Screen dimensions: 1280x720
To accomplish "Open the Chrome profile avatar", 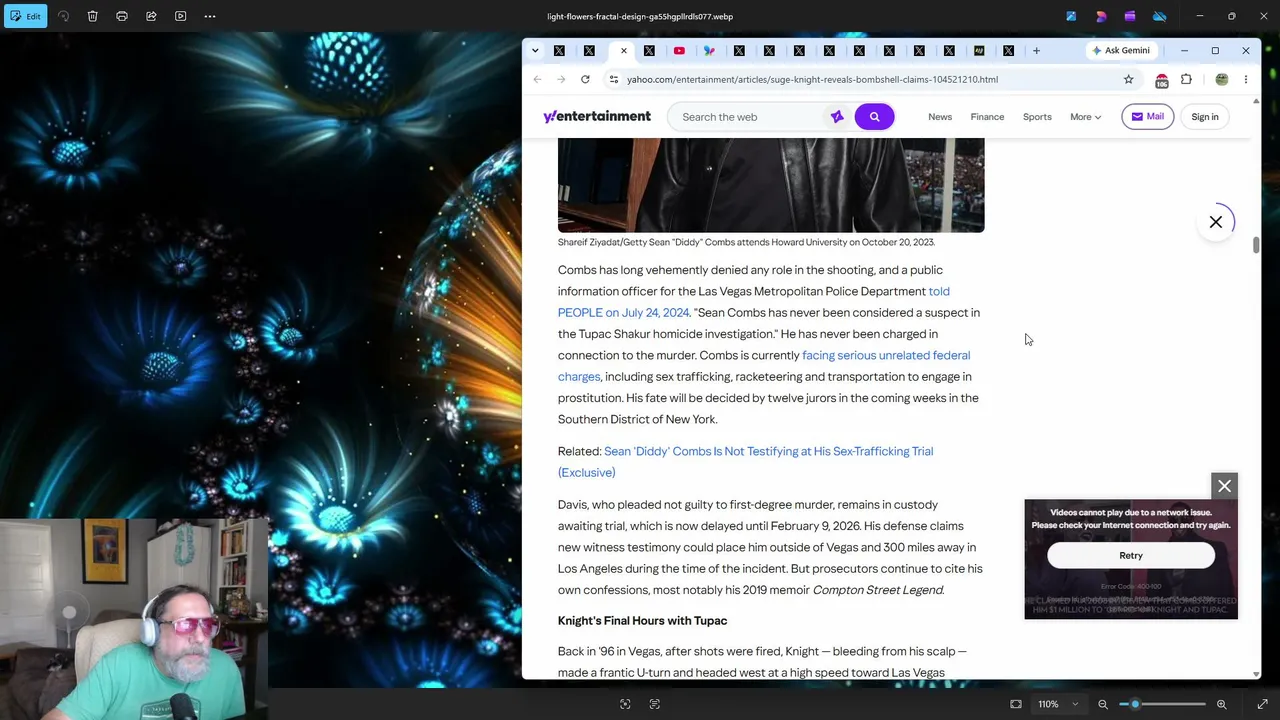I will [x=1222, y=79].
